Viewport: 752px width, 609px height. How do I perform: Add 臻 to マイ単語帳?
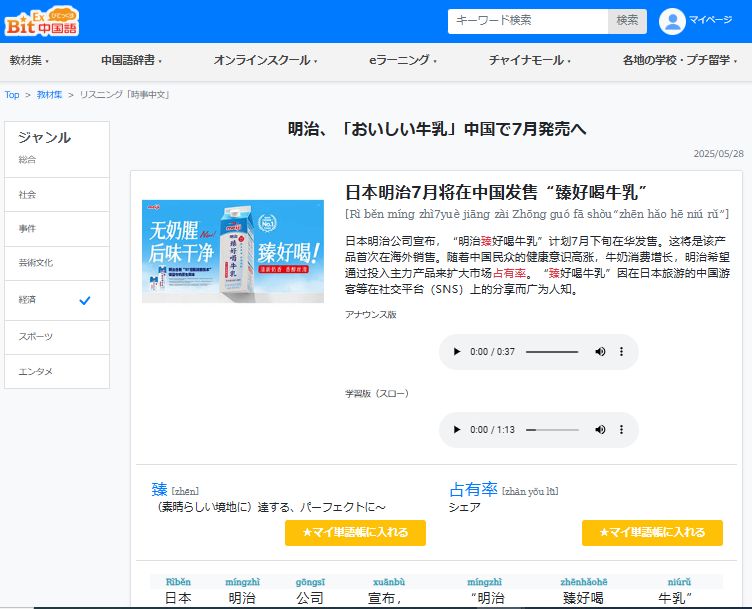pos(355,533)
